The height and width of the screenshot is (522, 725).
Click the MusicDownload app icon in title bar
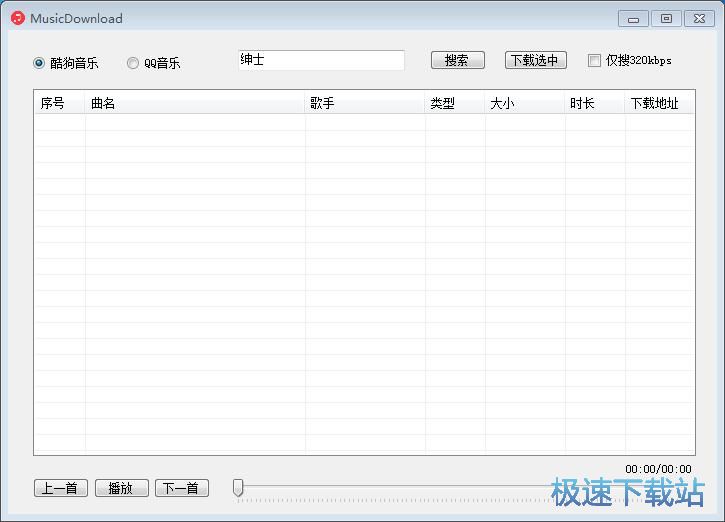pos(18,18)
